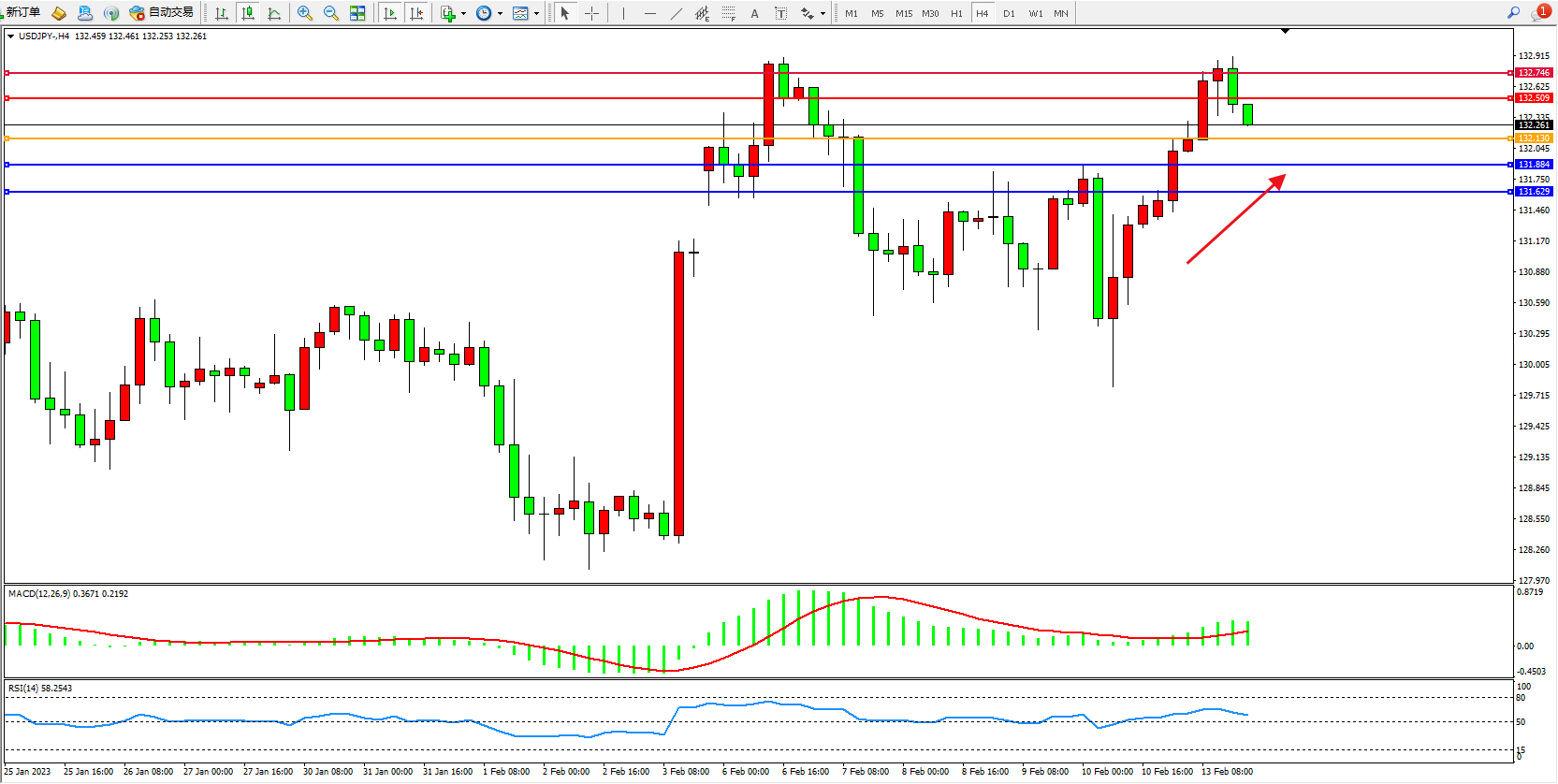The image size is (1558, 784).
Task: Click the 新订单 new order button
Action: pyautogui.click(x=22, y=12)
